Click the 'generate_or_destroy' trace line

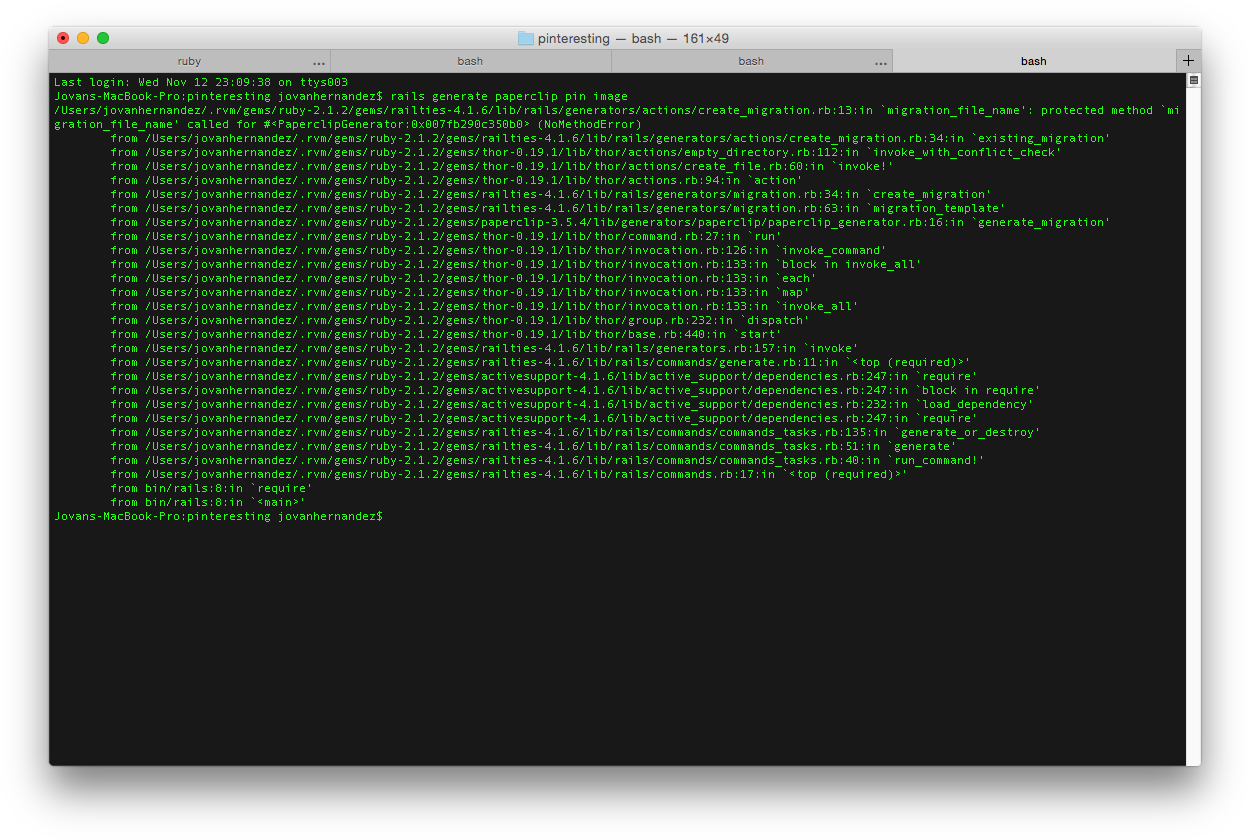pyautogui.click(x=575, y=432)
